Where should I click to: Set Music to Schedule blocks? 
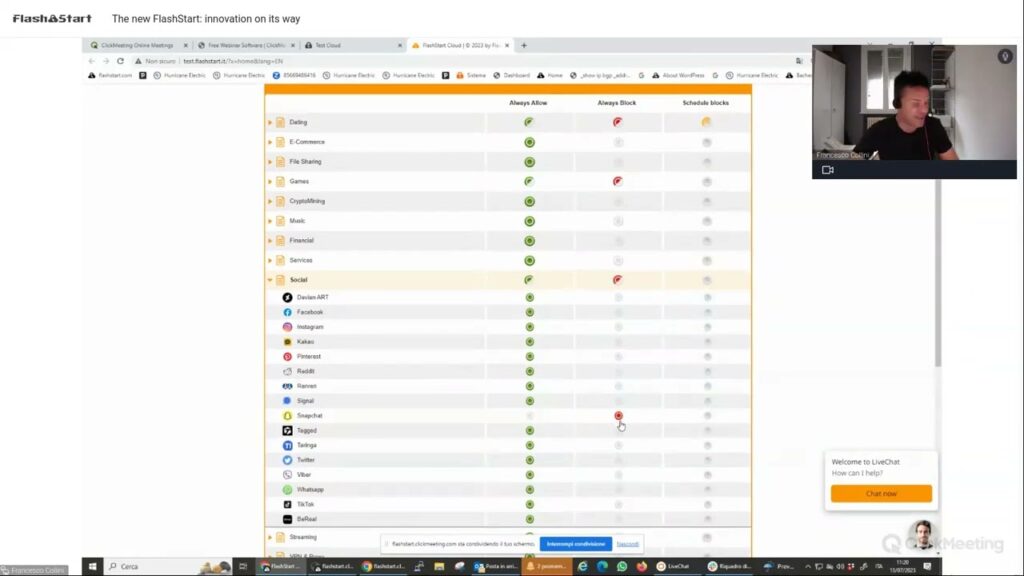click(x=707, y=221)
